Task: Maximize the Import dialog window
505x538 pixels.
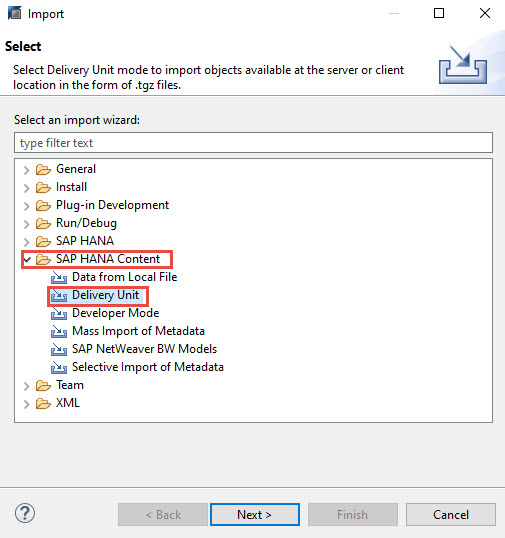Action: (439, 13)
